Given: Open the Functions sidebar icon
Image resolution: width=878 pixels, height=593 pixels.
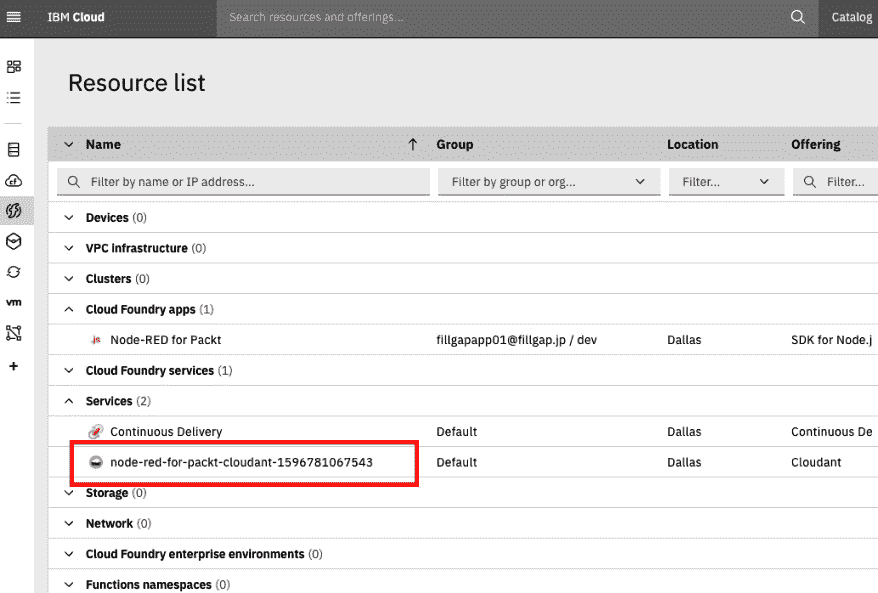Looking at the screenshot, I should [13, 211].
